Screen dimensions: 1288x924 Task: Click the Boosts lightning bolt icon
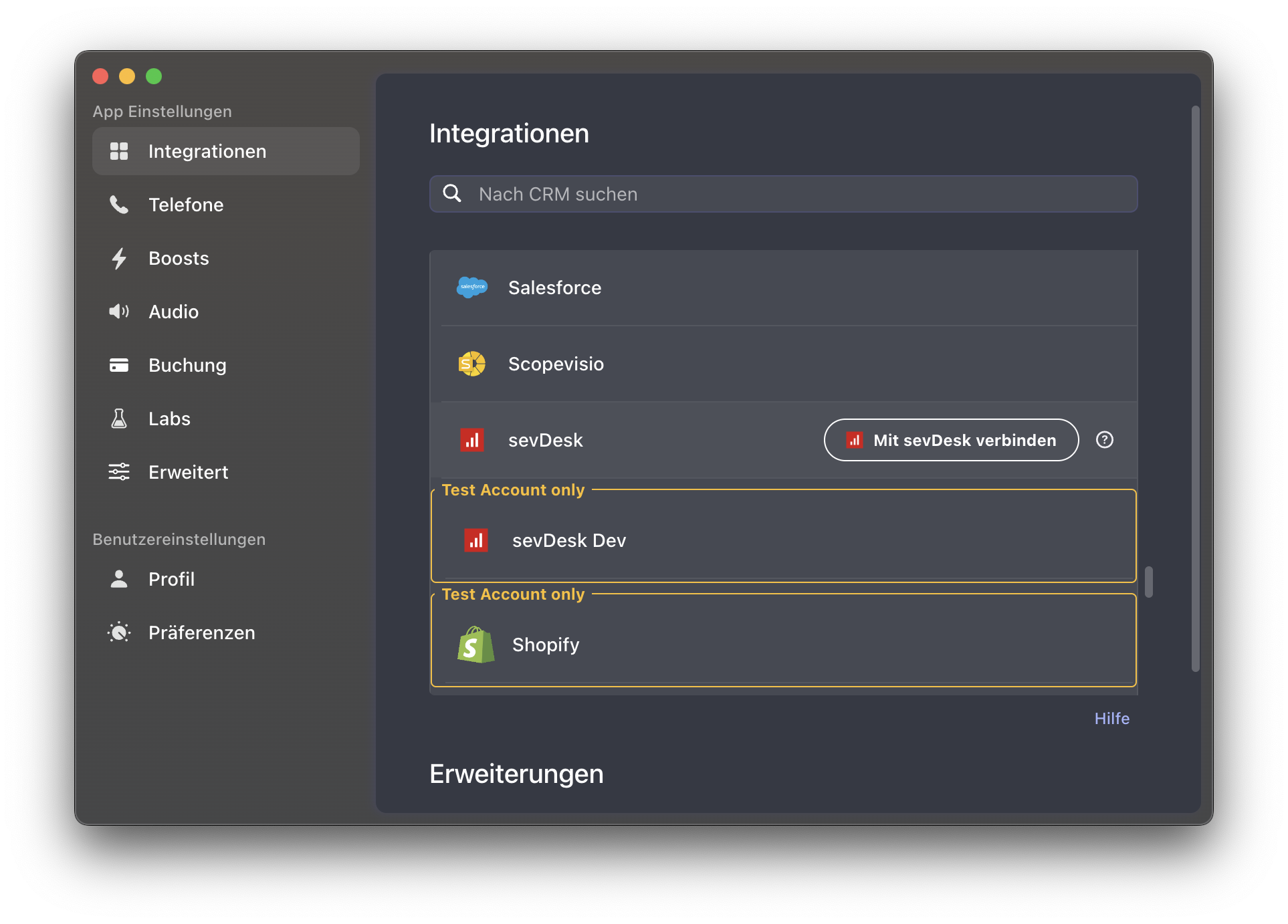(119, 258)
